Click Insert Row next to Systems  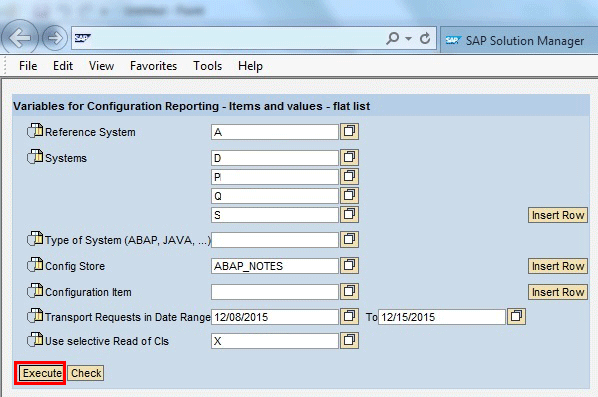point(558,215)
